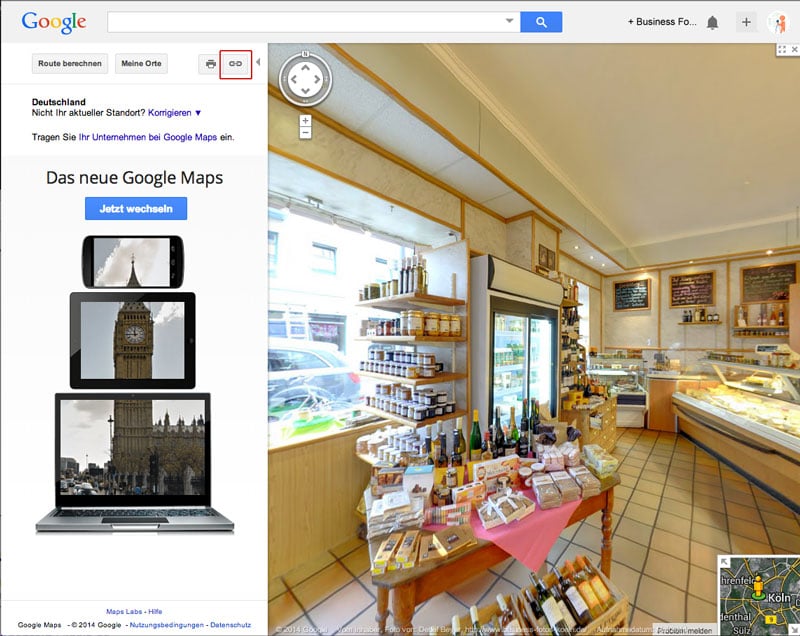
Task: Click the tablet Big Ben image
Action: click(x=133, y=340)
